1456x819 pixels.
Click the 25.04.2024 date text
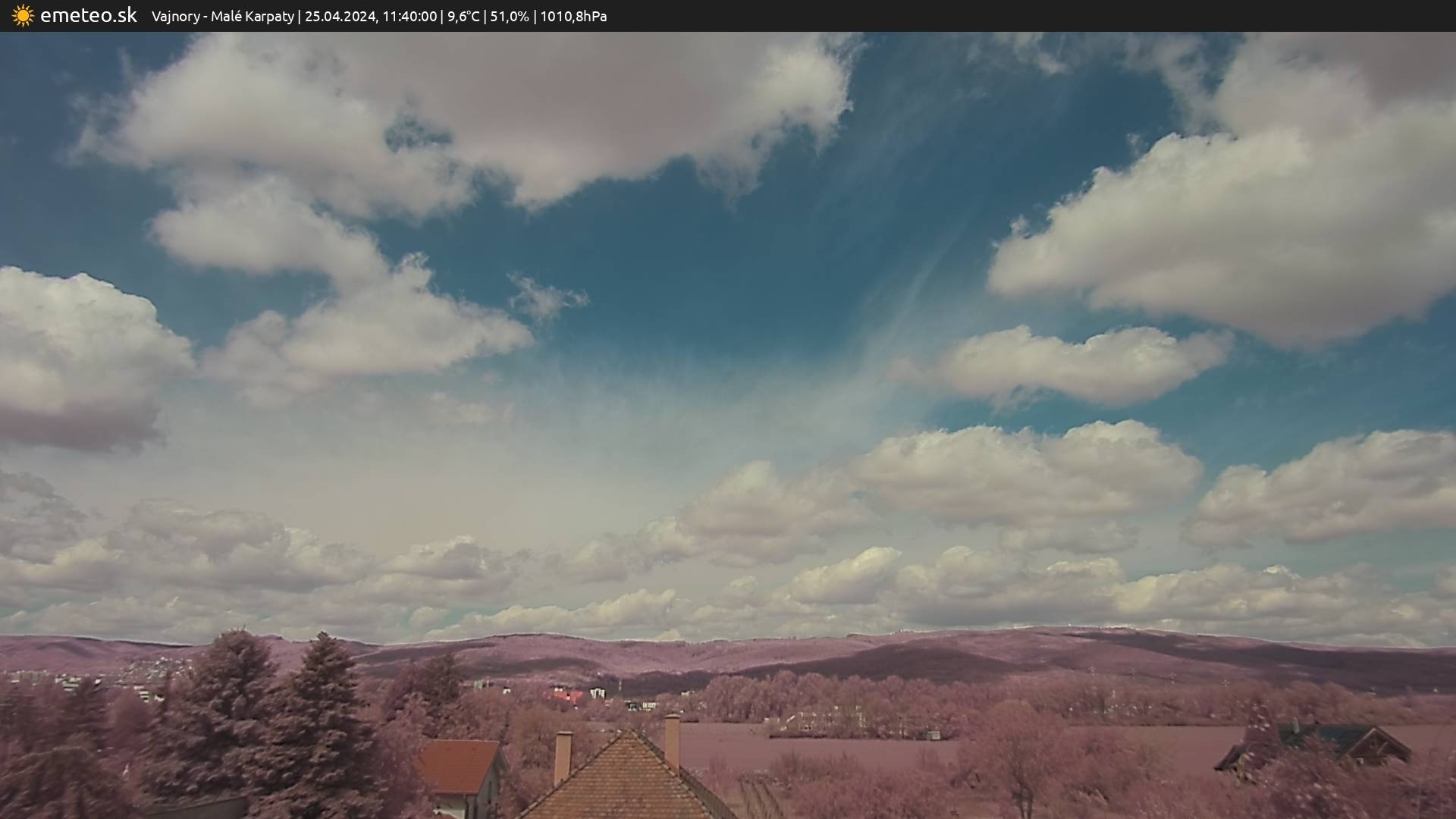tap(340, 17)
